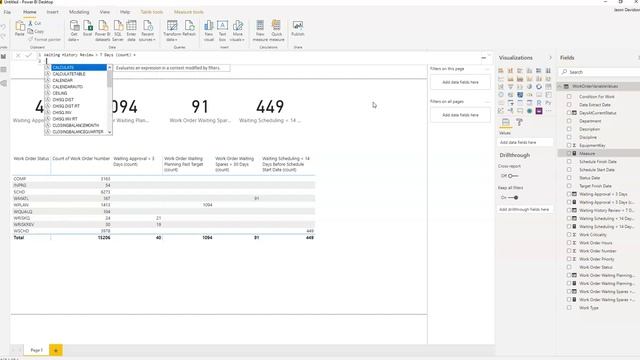Image resolution: width=640 pixels, height=360 pixels.
Task: Check the Schedule Finish Date field
Action: [569, 162]
